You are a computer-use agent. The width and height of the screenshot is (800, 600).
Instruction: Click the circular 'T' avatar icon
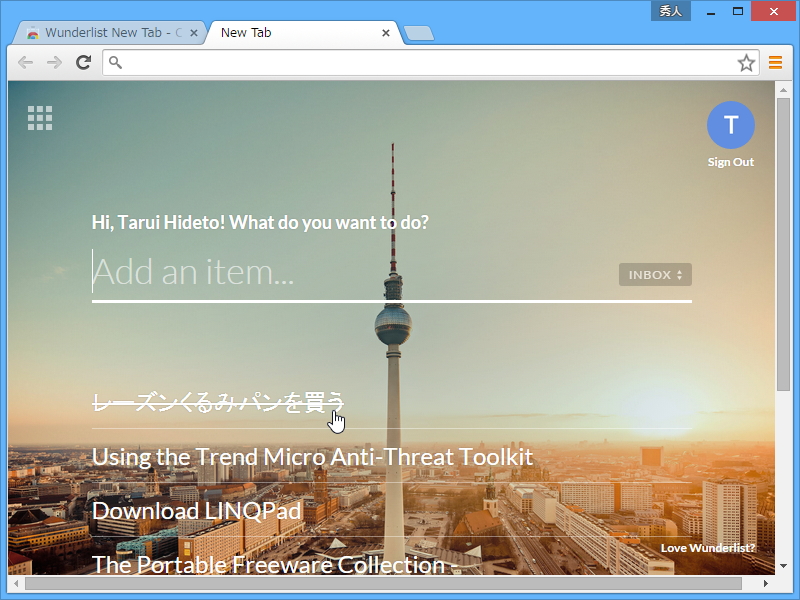point(731,124)
